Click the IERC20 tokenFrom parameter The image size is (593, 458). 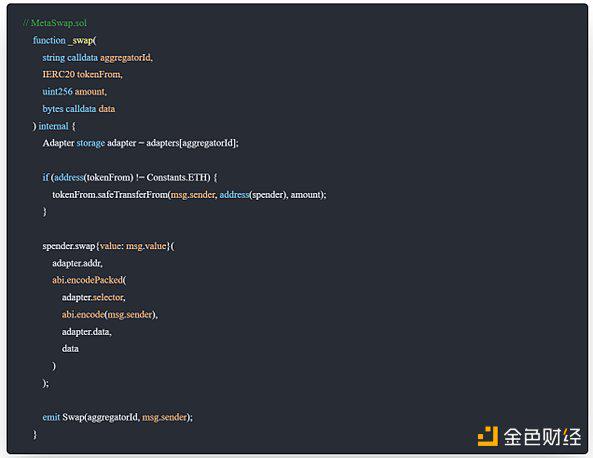tap(82, 75)
